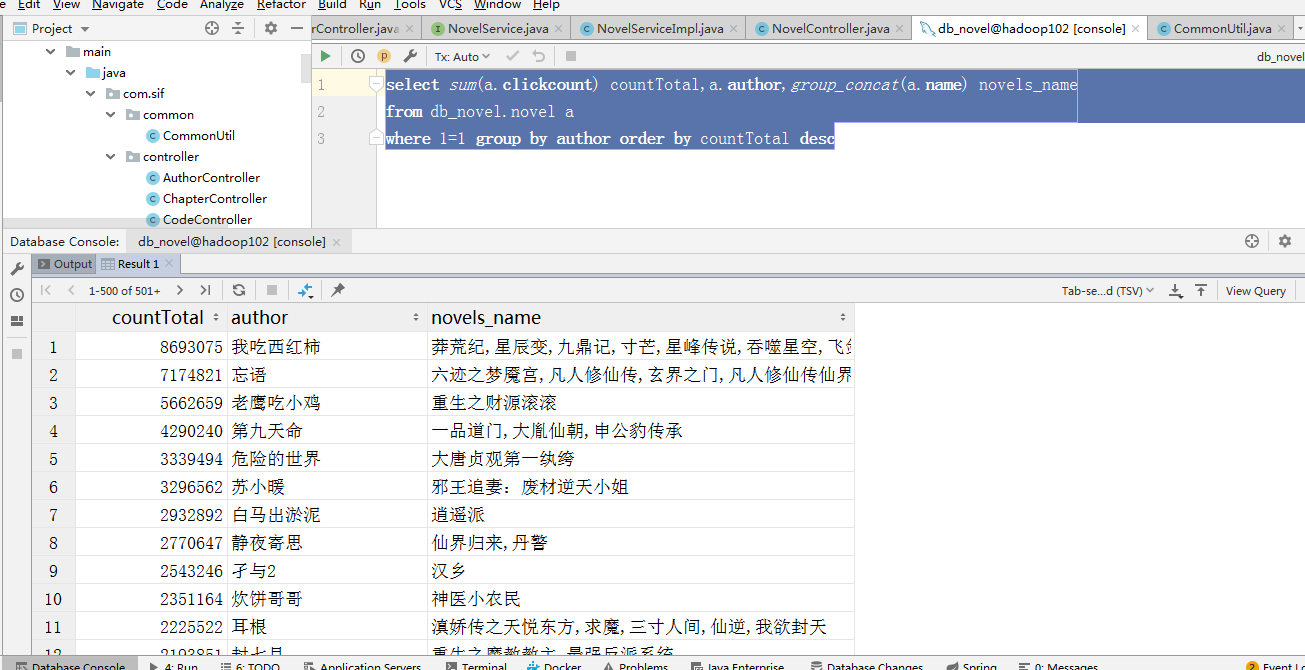Image resolution: width=1305 pixels, height=670 pixels.
Task: Click the Project panel vertical scrollbar
Action: (305, 67)
